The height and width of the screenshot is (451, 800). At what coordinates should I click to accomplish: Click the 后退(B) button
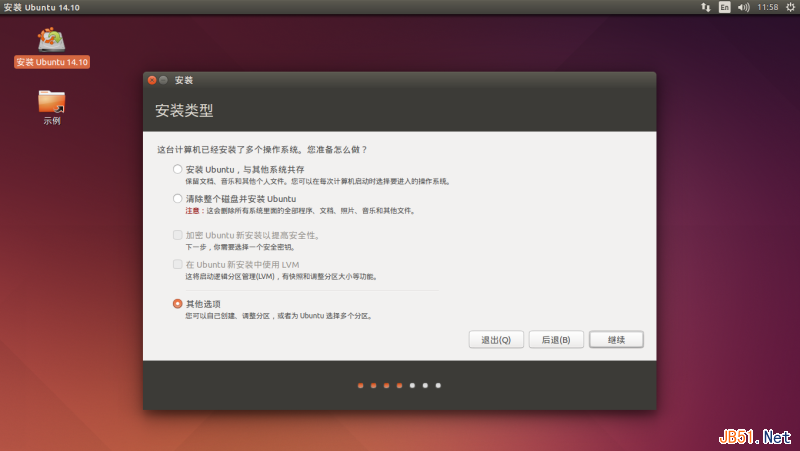pos(556,340)
